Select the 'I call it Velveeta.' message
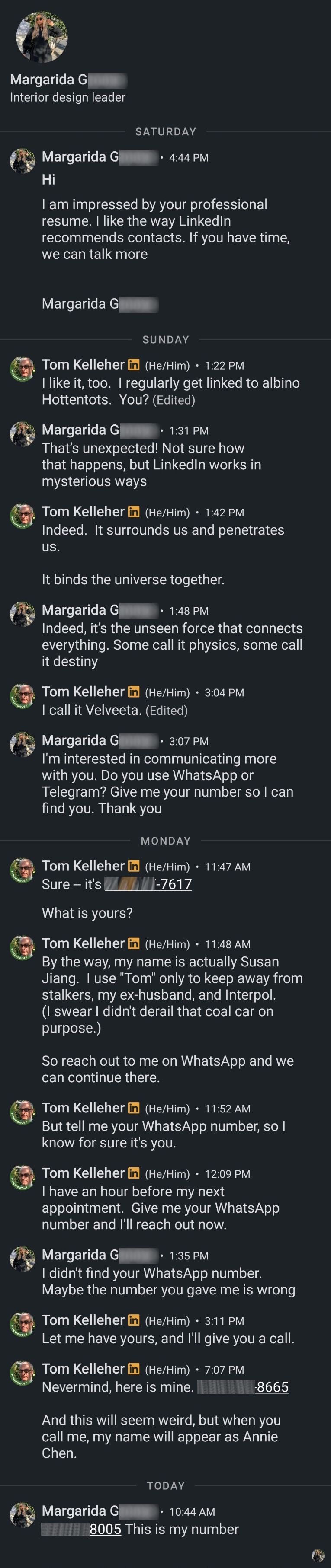The image size is (331, 1568). coord(91,711)
